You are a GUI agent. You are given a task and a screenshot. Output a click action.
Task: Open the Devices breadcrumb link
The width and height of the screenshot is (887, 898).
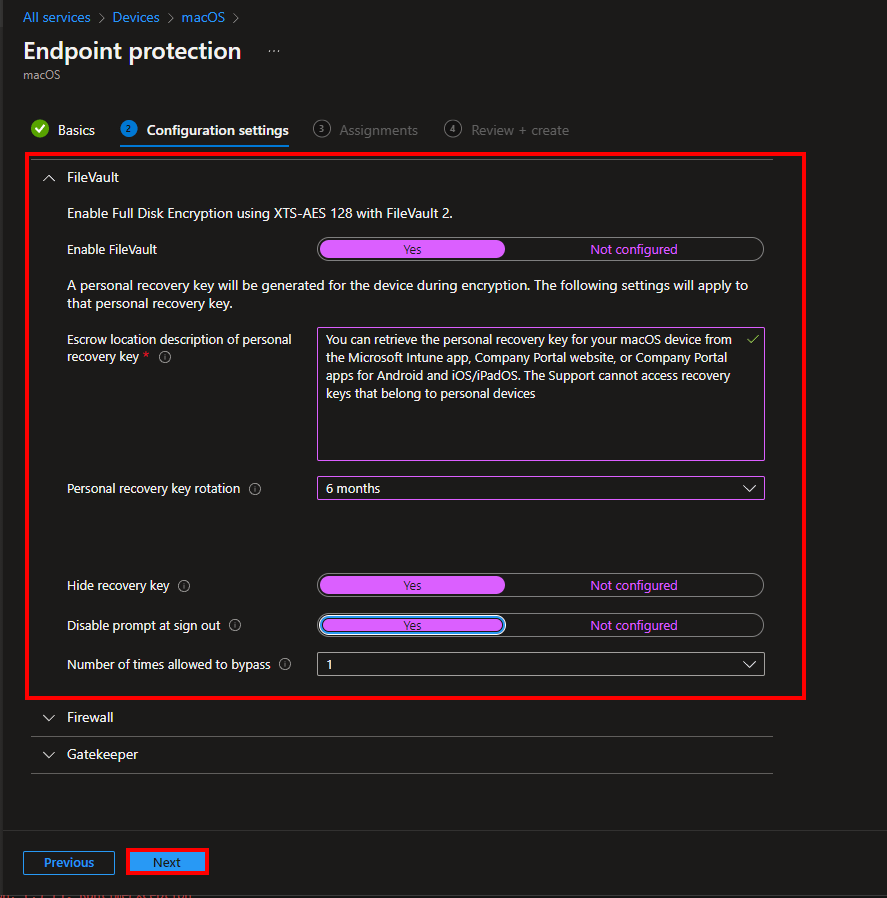[x=135, y=17]
